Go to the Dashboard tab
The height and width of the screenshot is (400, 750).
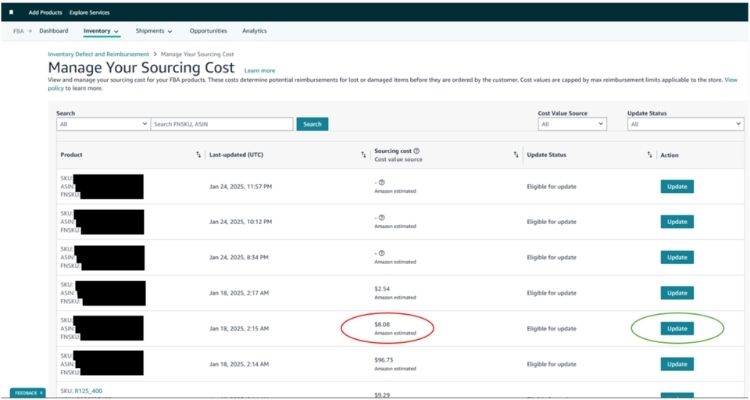click(54, 31)
